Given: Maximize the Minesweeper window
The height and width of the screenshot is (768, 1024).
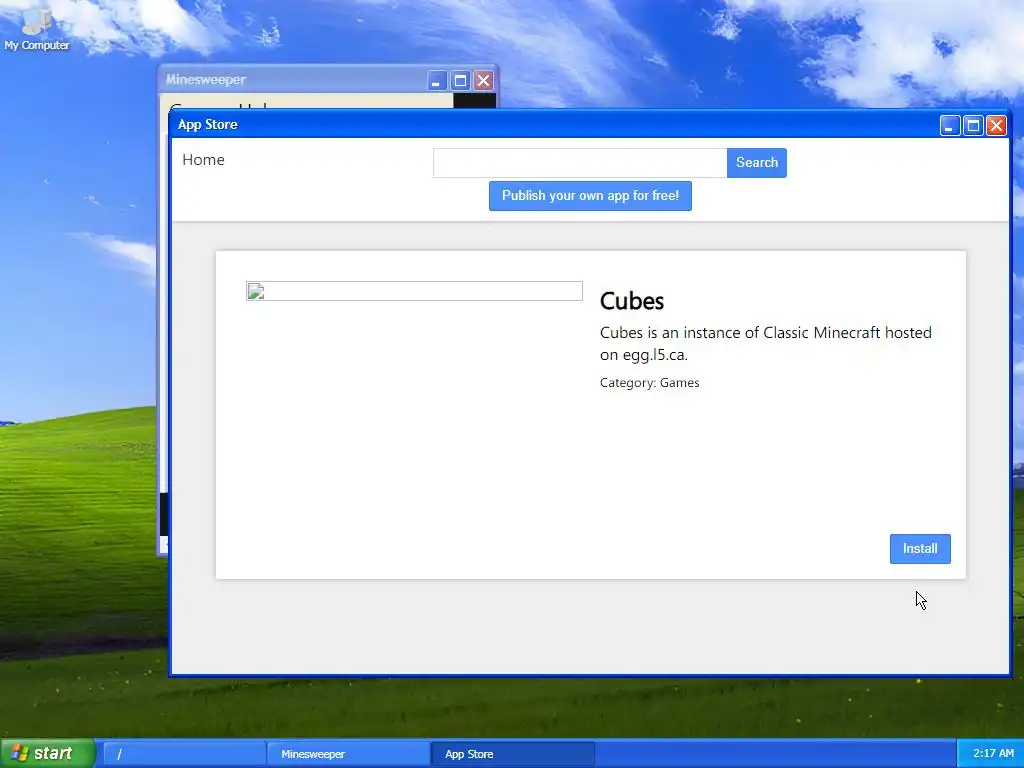Looking at the screenshot, I should (x=460, y=80).
